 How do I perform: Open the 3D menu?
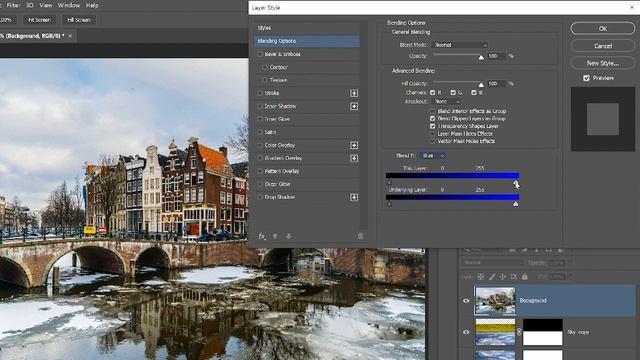click(30, 5)
